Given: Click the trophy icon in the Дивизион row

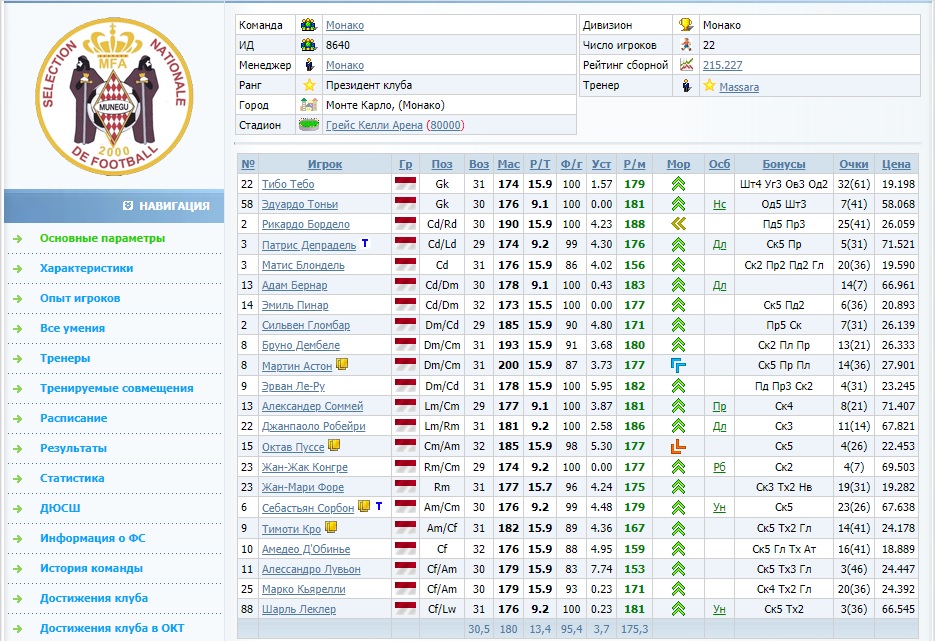Looking at the screenshot, I should click(687, 25).
